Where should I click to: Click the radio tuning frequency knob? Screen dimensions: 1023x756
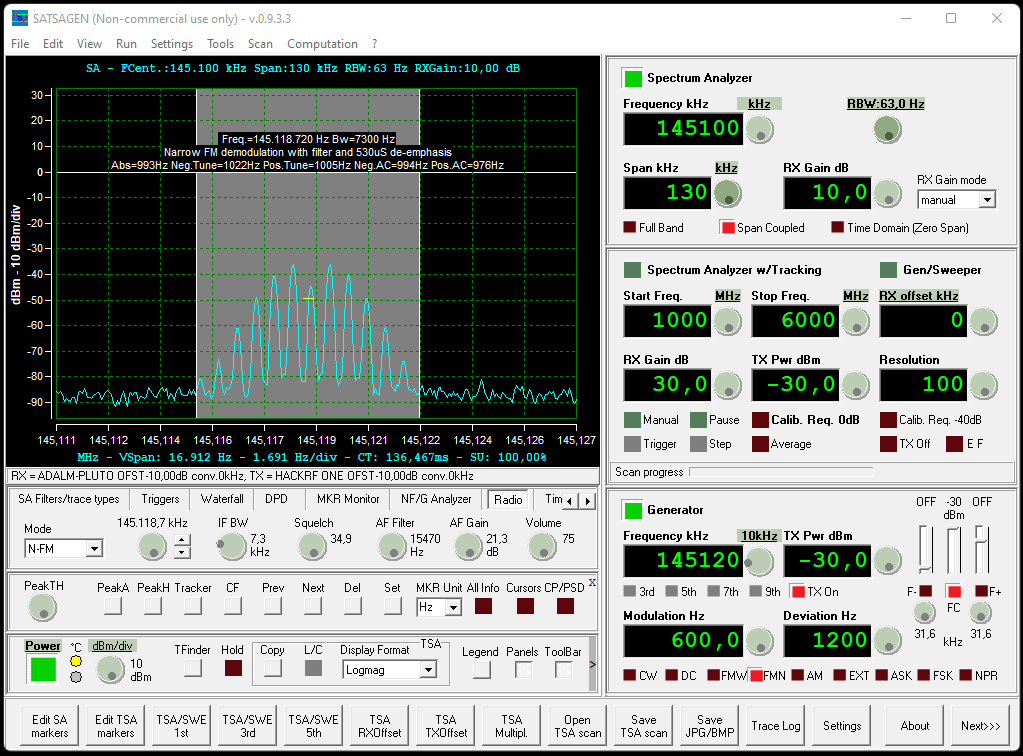153,546
